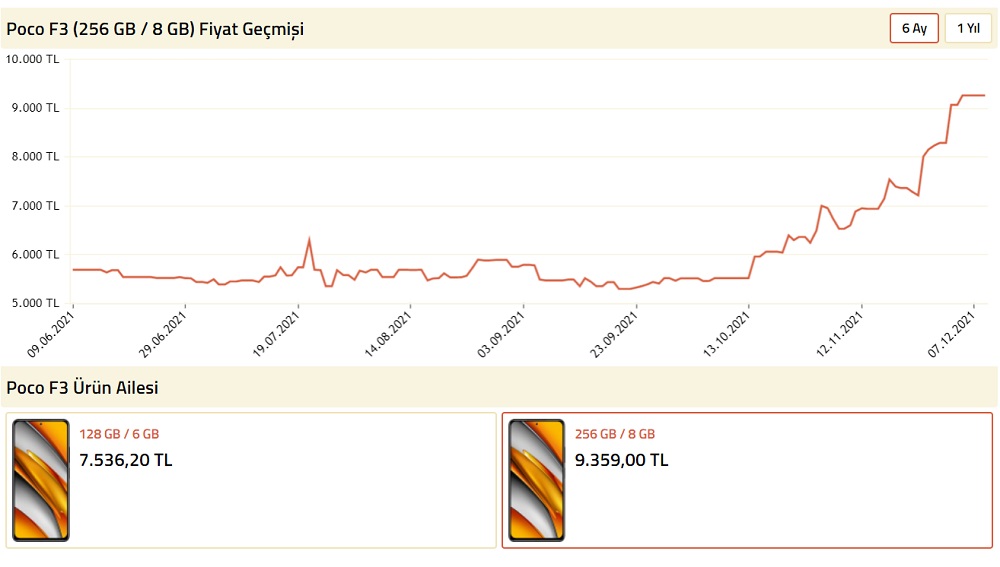Click the price spike near 19.07.2021
The image size is (1000, 567).
(x=309, y=240)
